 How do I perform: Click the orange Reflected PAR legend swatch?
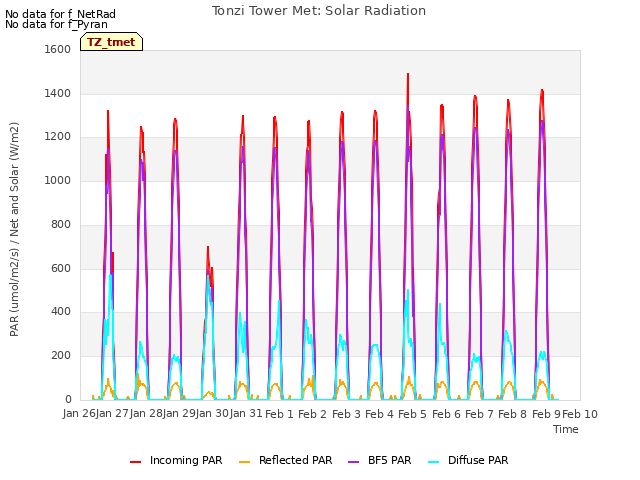(244, 462)
